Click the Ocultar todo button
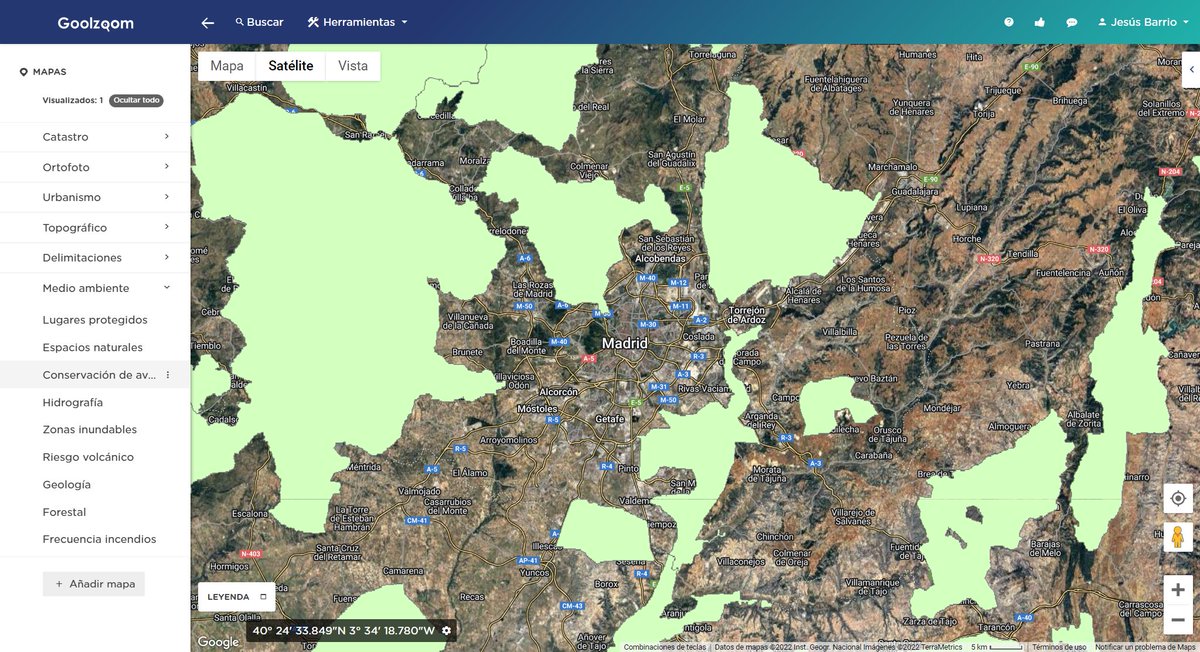The height and width of the screenshot is (652, 1200). point(136,100)
